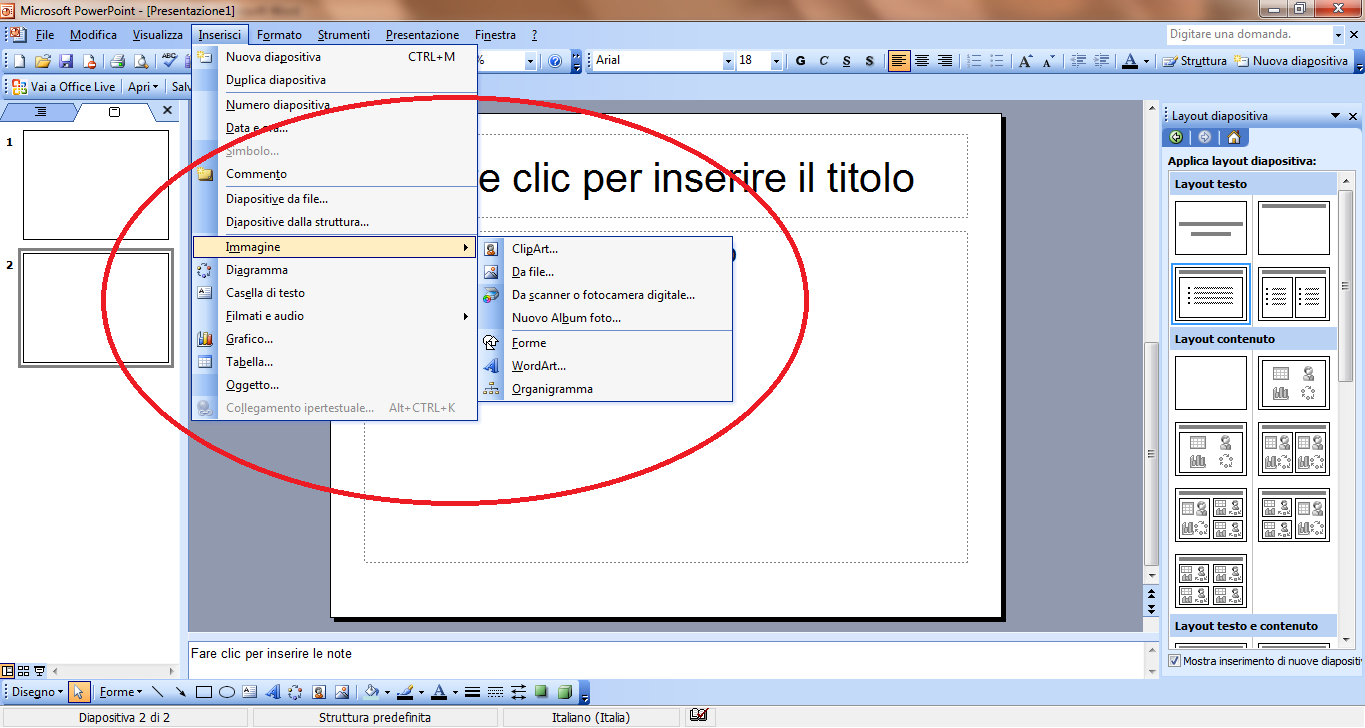Insert ClipArt from drawing toolbar icon
1365x728 pixels.
pos(319,692)
